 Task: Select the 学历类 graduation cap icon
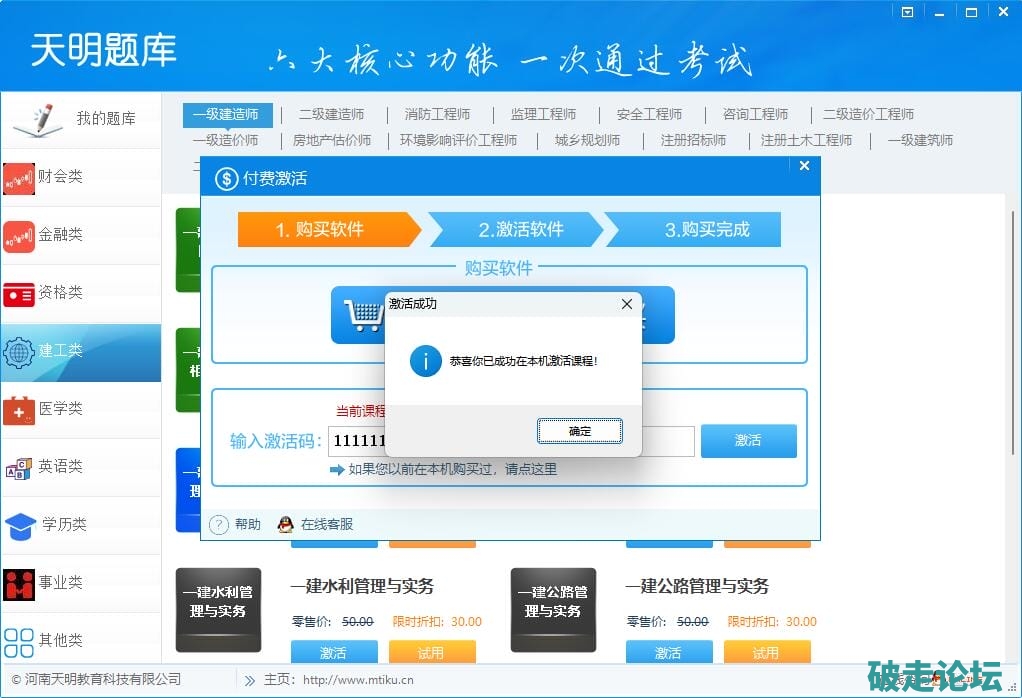point(19,526)
